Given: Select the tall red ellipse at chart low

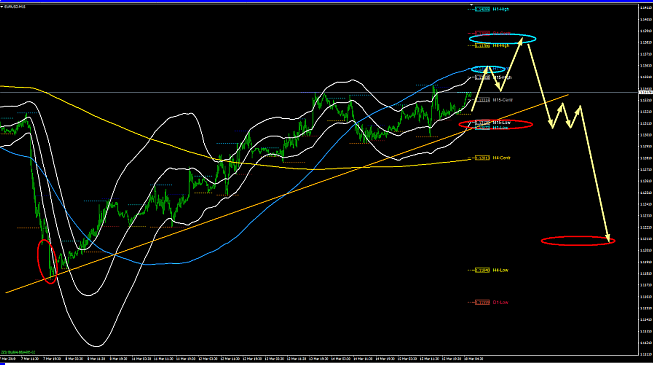Looking at the screenshot, I should (47, 262).
